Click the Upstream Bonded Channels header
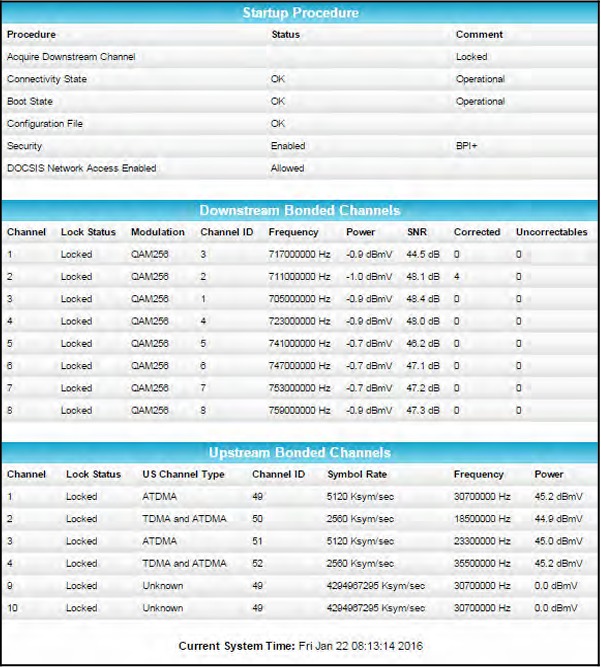601x667 pixels. (300, 452)
